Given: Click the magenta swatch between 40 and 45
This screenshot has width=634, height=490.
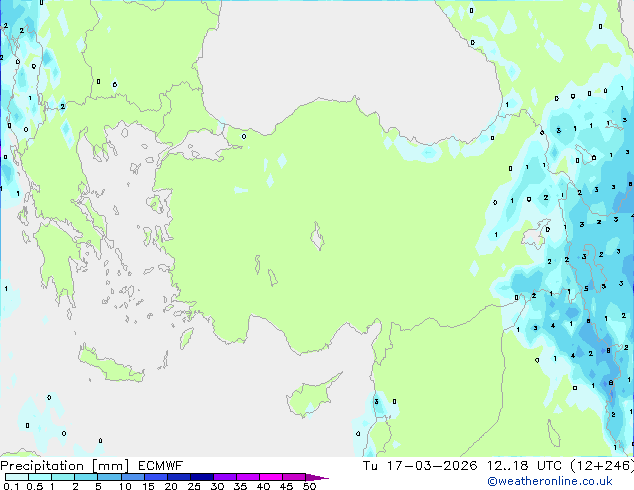Looking at the screenshot, I should point(271,477).
